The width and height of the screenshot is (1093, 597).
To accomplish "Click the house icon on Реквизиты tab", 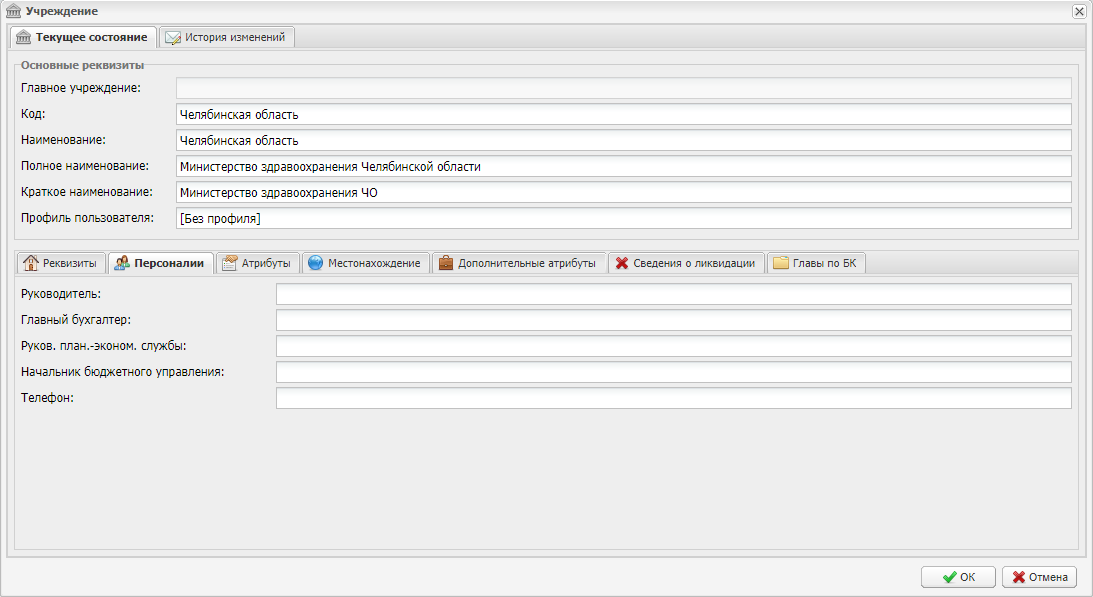I will (x=30, y=263).
